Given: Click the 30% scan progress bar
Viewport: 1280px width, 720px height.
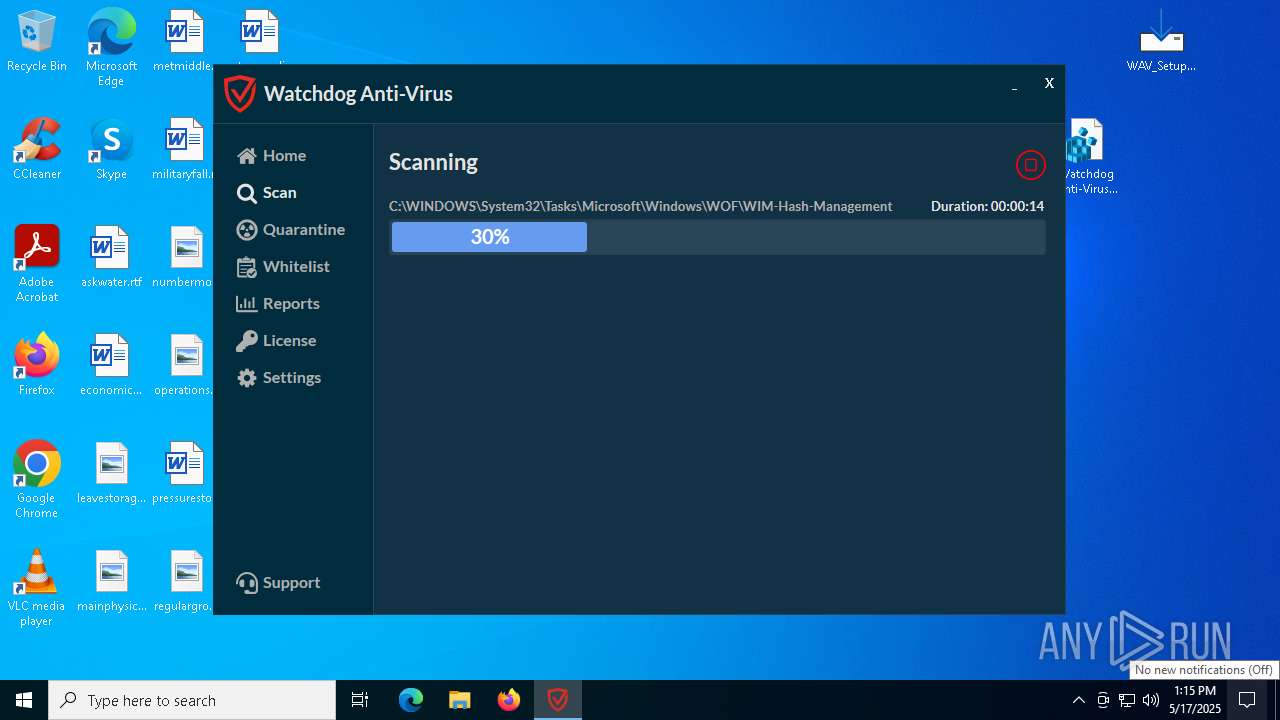Looking at the screenshot, I should coord(717,237).
